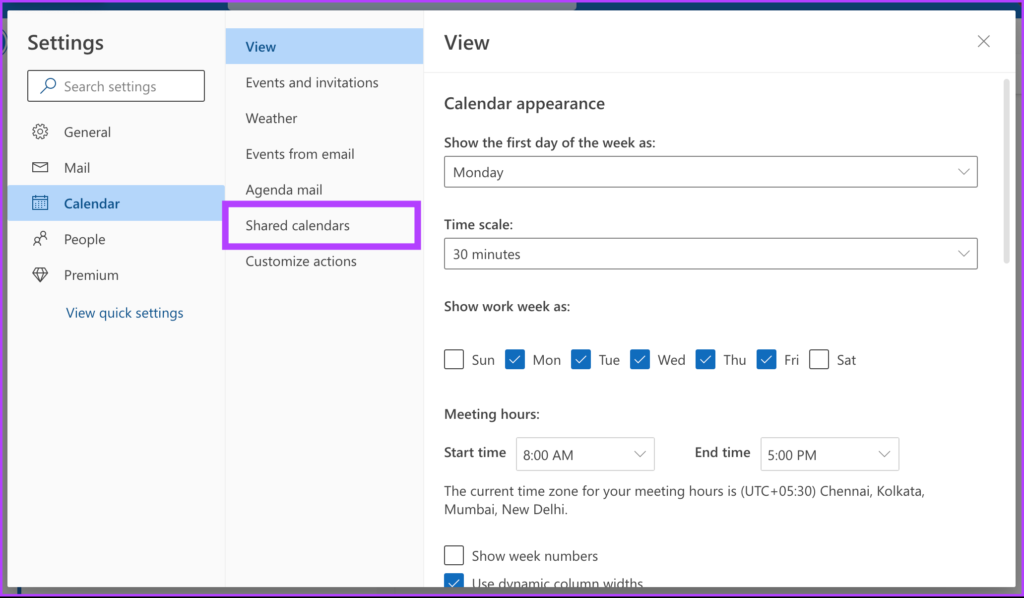Click the People contacts icon
1024x598 pixels.
[40, 239]
